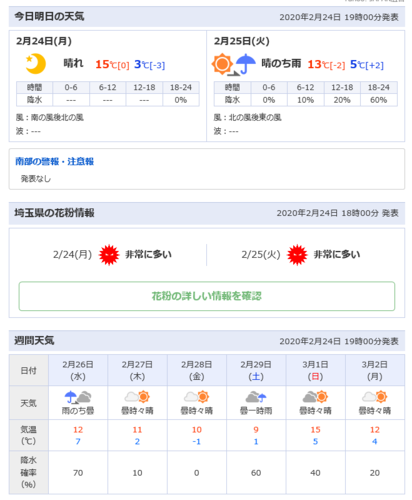Select the 2月28日(金) column header
This screenshot has height=500, width=412.
pyautogui.click(x=197, y=370)
